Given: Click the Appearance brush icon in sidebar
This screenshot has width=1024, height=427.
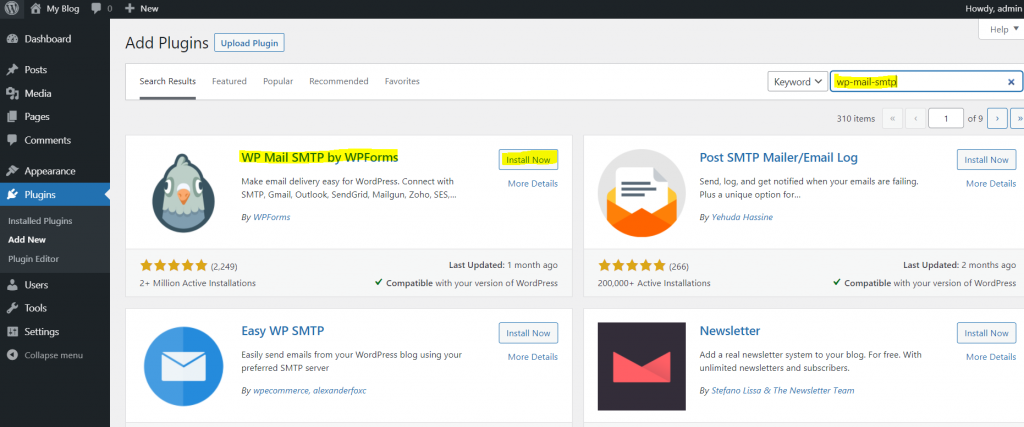Looking at the screenshot, I should point(12,171).
